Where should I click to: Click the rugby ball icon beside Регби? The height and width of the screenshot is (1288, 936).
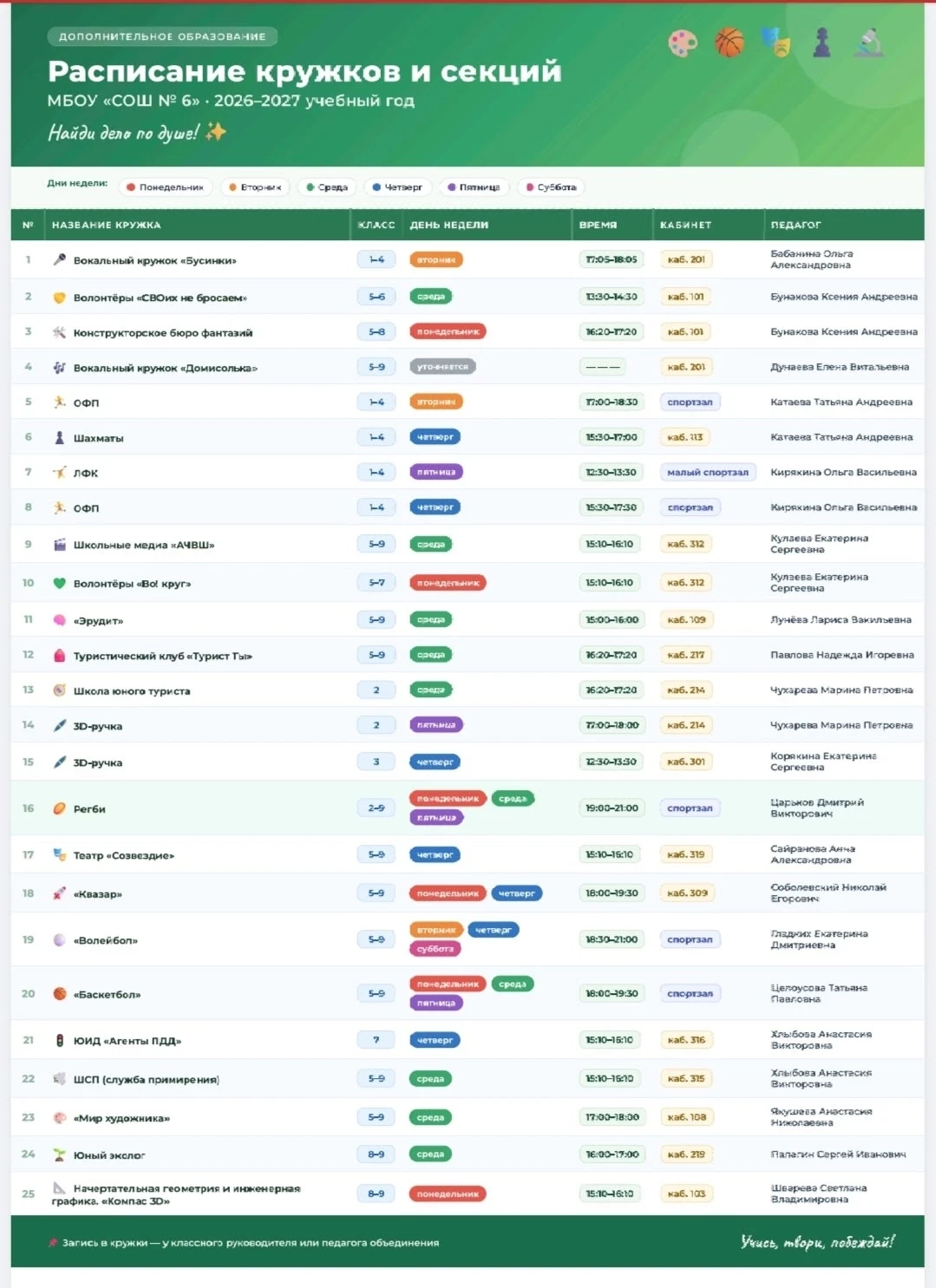click(59, 808)
